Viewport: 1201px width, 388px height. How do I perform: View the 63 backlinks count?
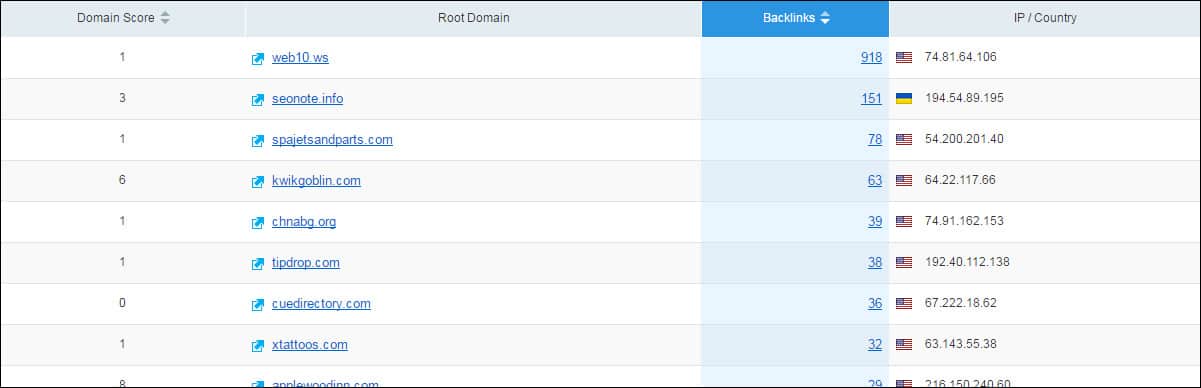tap(875, 181)
